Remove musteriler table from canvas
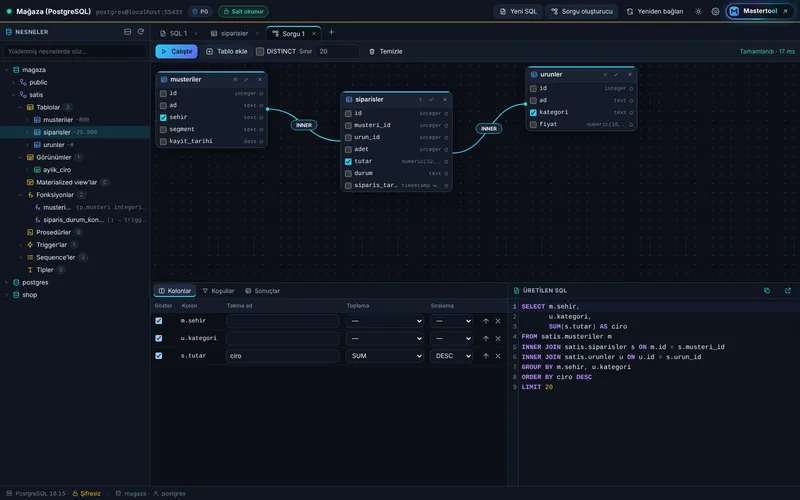This screenshot has height=500, width=800. pos(260,80)
